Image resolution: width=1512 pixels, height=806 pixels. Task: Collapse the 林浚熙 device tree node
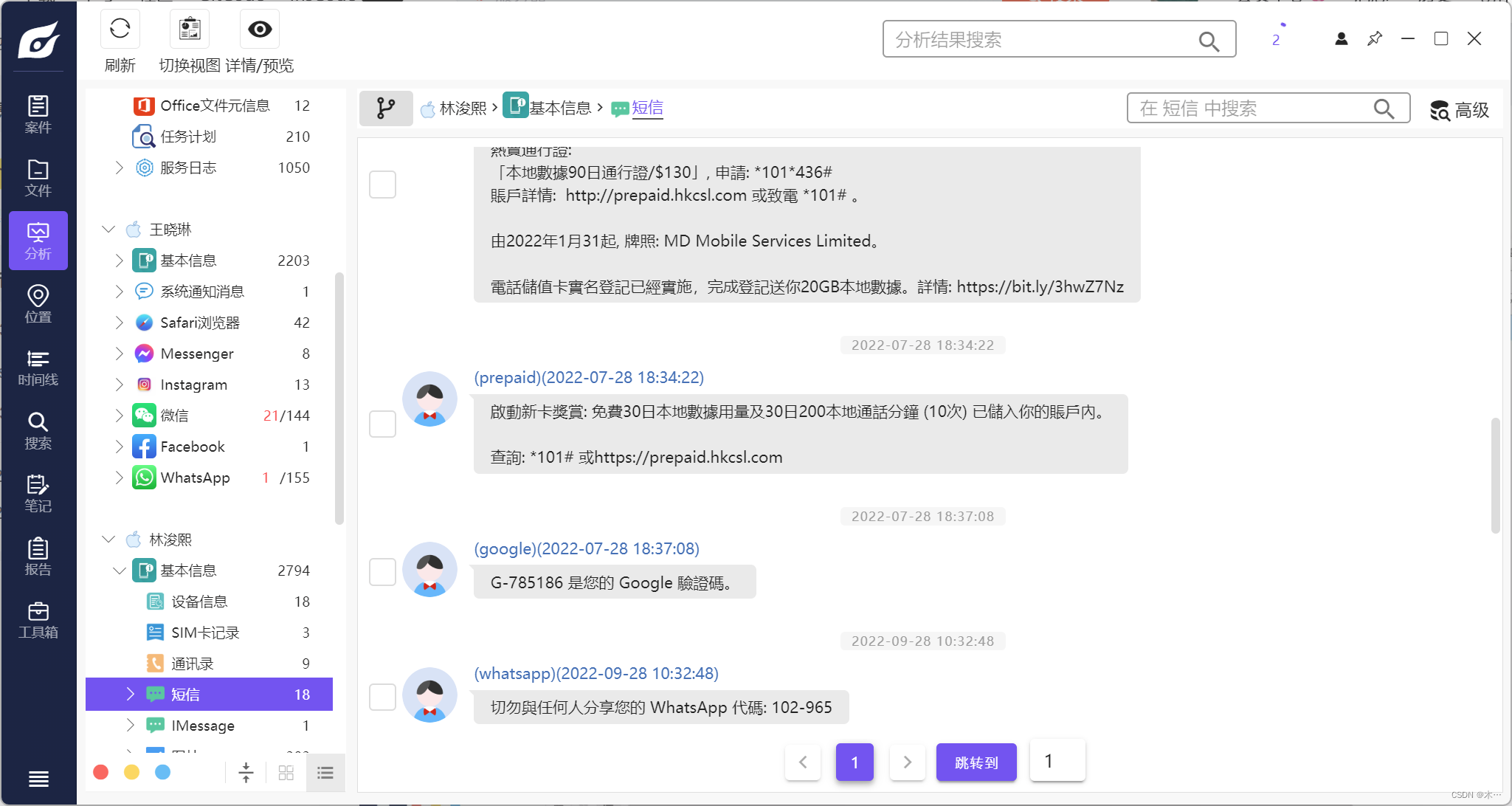click(108, 540)
